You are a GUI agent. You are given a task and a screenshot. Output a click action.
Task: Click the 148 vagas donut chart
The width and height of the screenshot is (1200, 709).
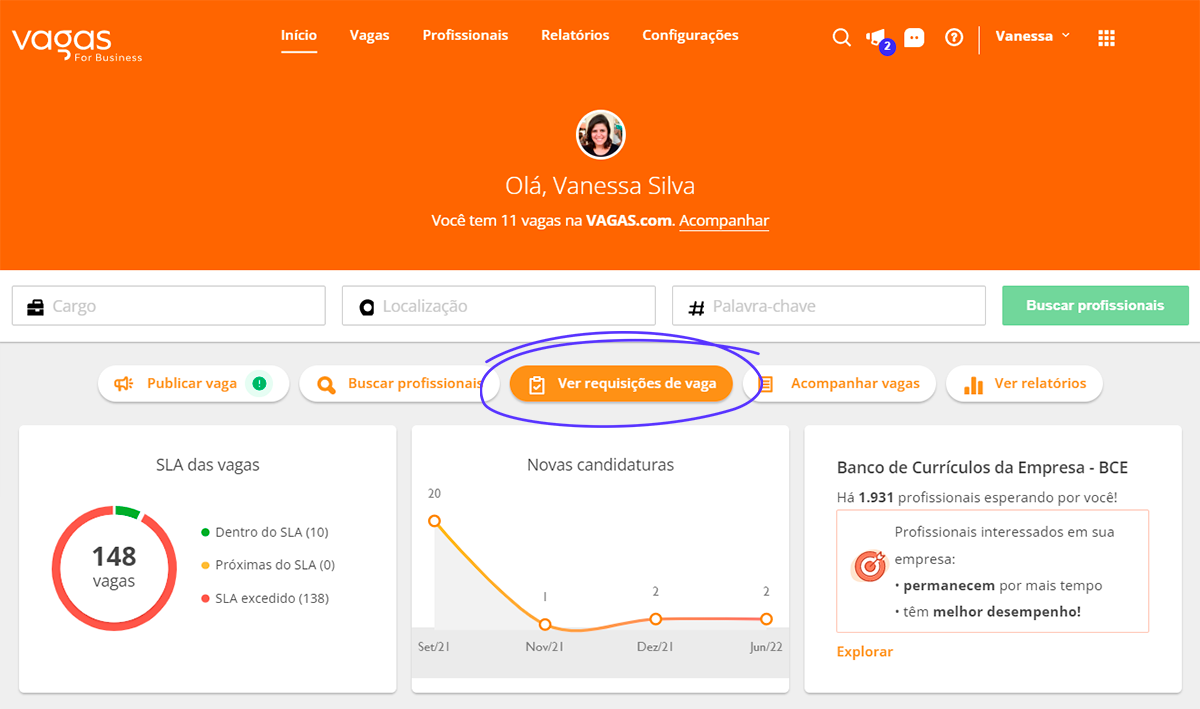(114, 567)
